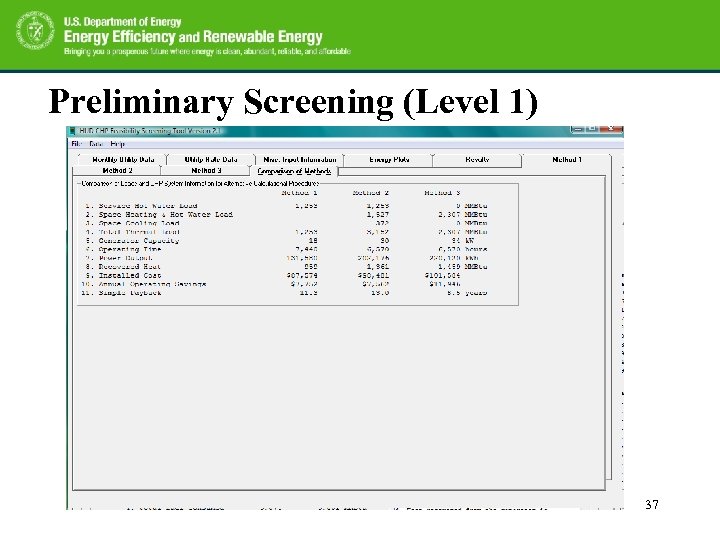Click the 'Space Heating & Hot Water Load' row

(285, 214)
